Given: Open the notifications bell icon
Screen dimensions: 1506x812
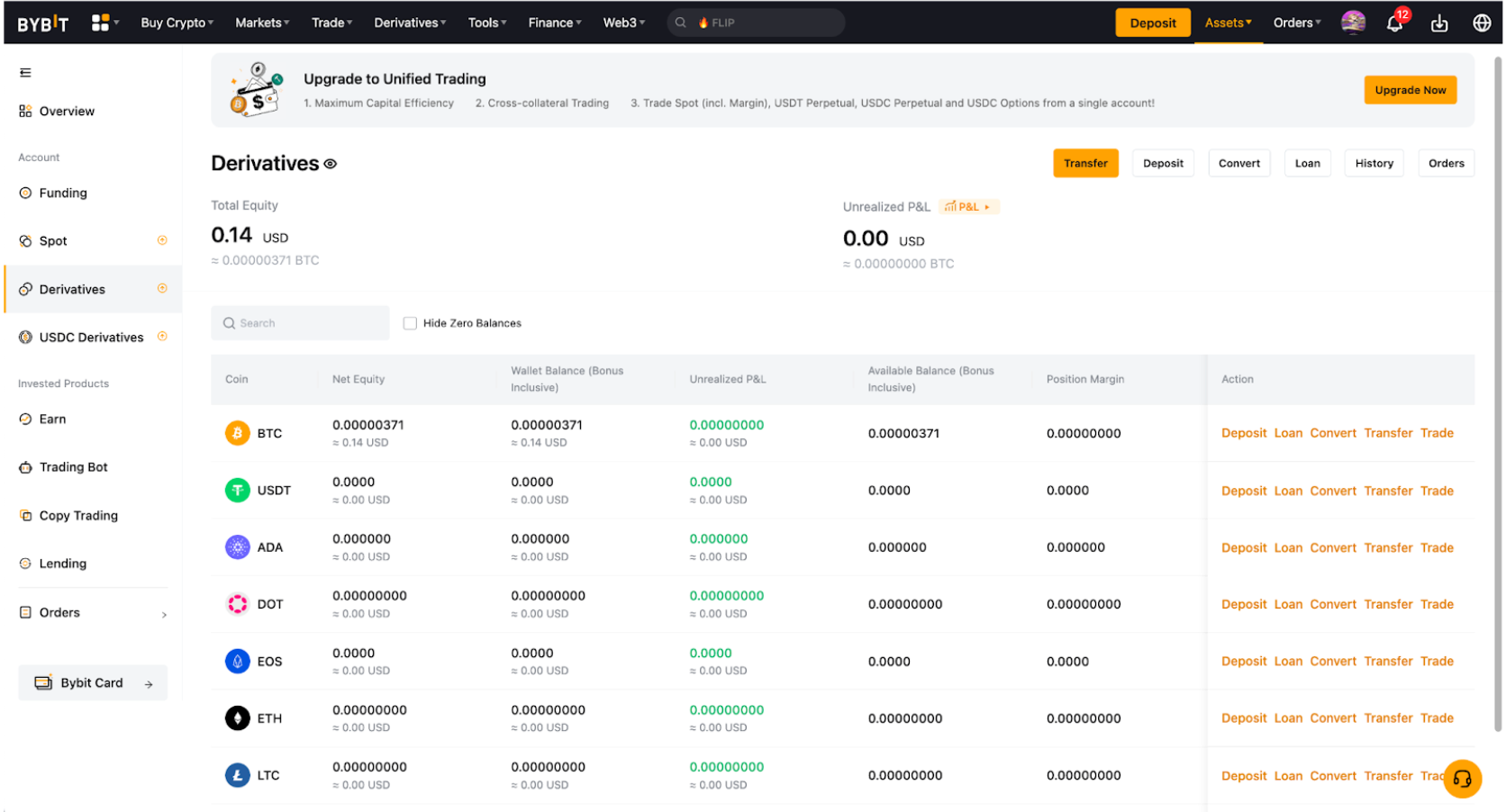Looking at the screenshot, I should (1394, 23).
